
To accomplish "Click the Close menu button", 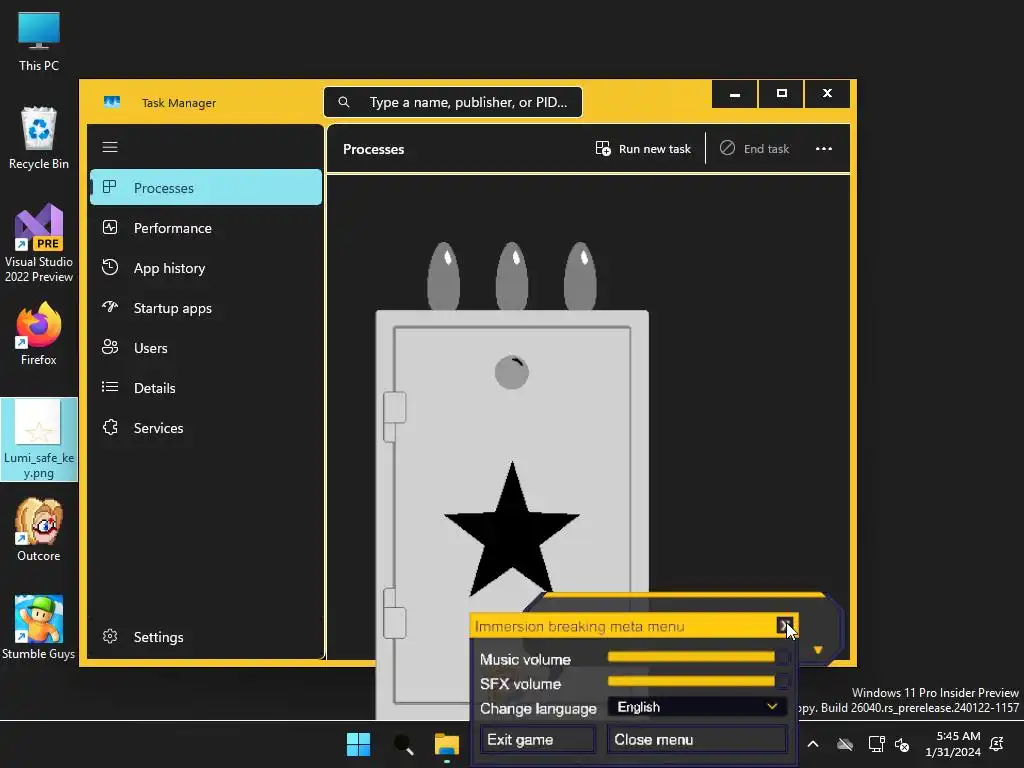I will pos(697,739).
